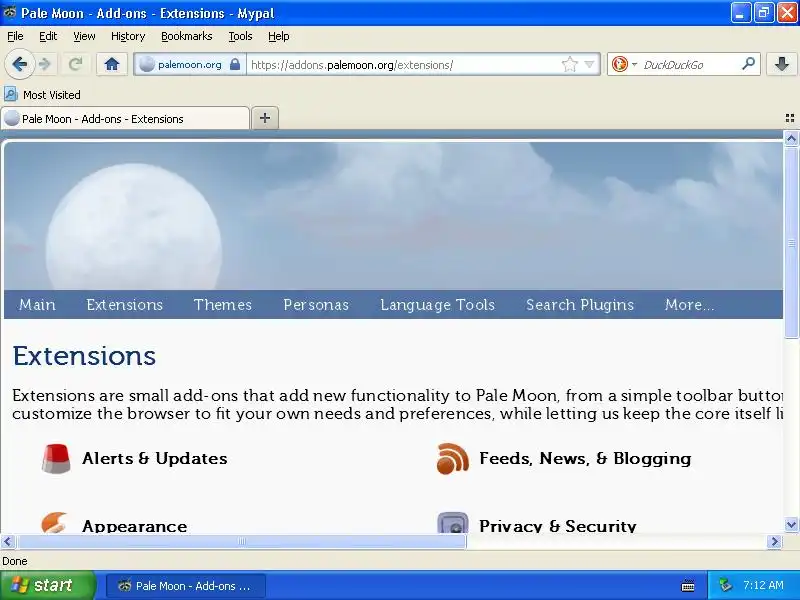Click the orange RSS feeds icon
This screenshot has width=800, height=600.
[x=453, y=459]
